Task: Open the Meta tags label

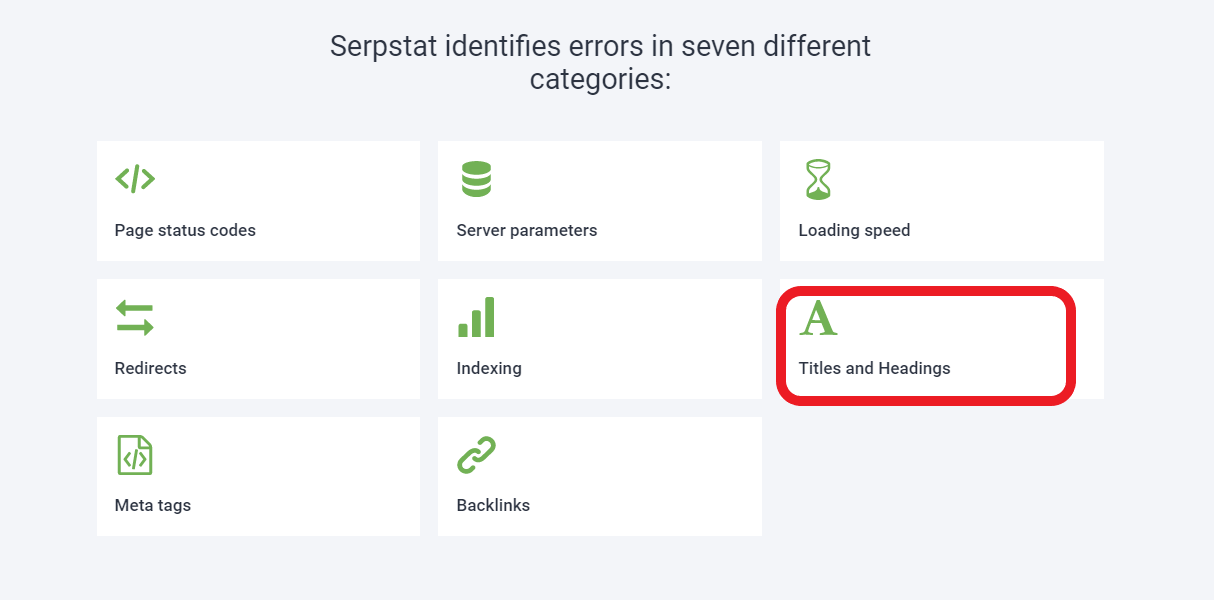Action: (153, 505)
